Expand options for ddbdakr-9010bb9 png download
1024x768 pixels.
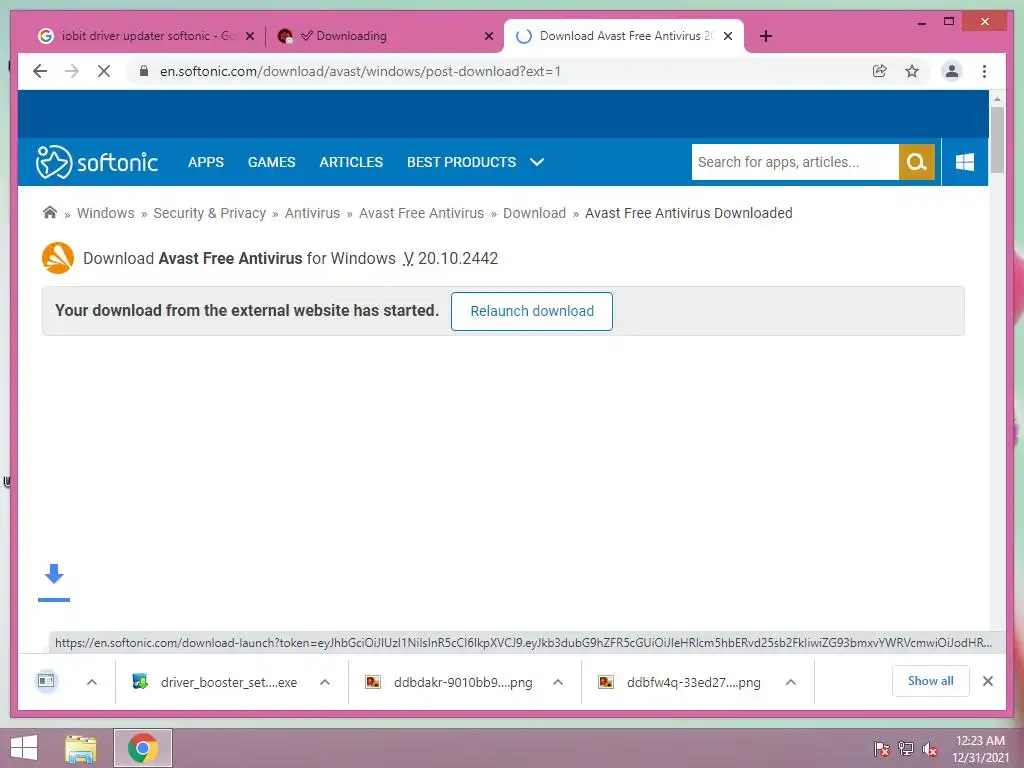[558, 682]
